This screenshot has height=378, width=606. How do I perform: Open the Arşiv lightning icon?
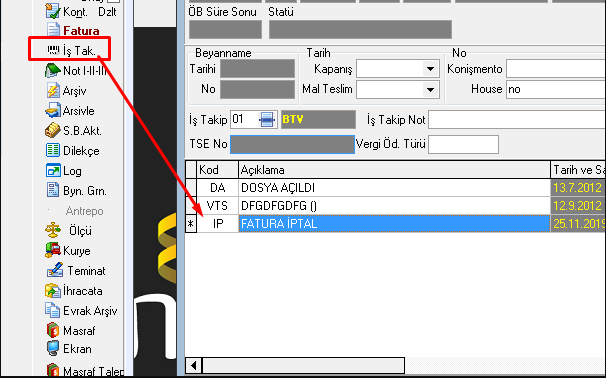pyautogui.click(x=53, y=91)
